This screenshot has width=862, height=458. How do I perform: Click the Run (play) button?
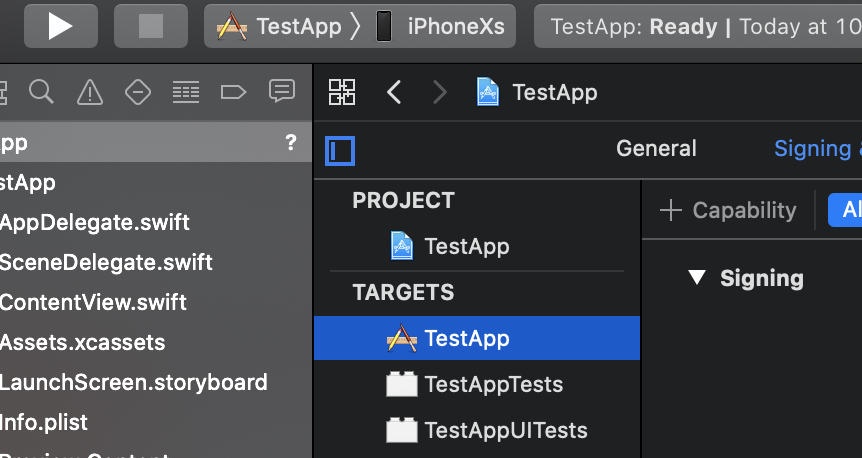pyautogui.click(x=60, y=26)
